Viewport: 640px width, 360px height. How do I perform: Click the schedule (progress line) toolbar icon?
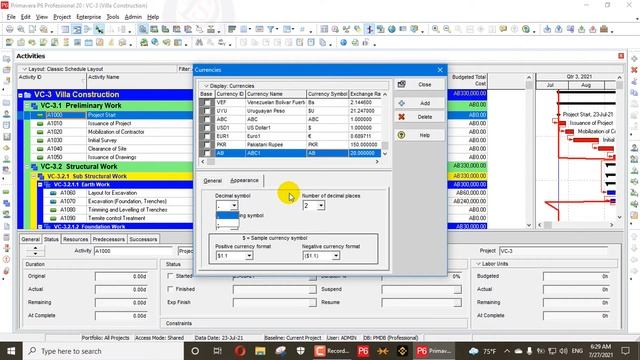click(369, 29)
